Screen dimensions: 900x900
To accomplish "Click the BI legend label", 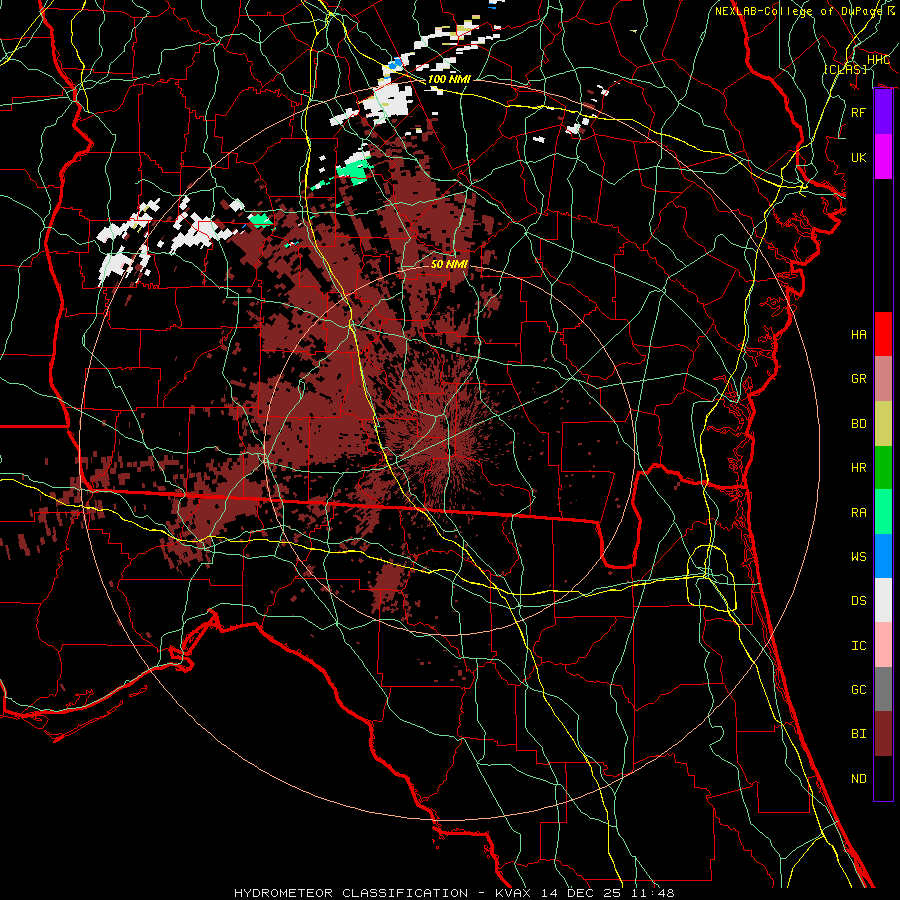I will [x=858, y=734].
